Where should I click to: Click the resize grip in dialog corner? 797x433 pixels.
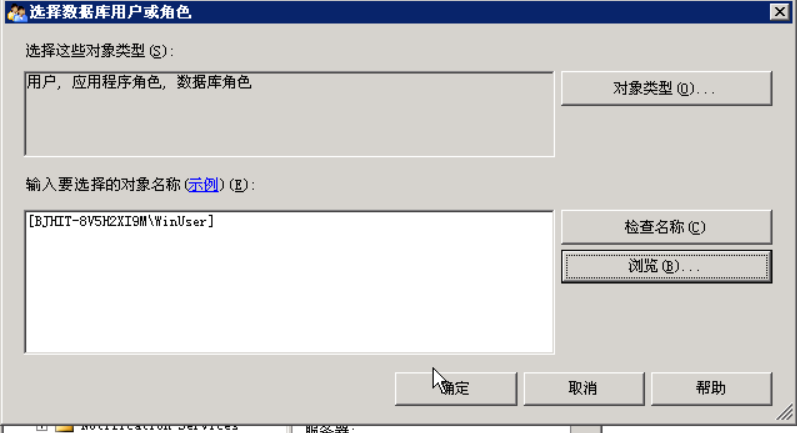(784, 412)
